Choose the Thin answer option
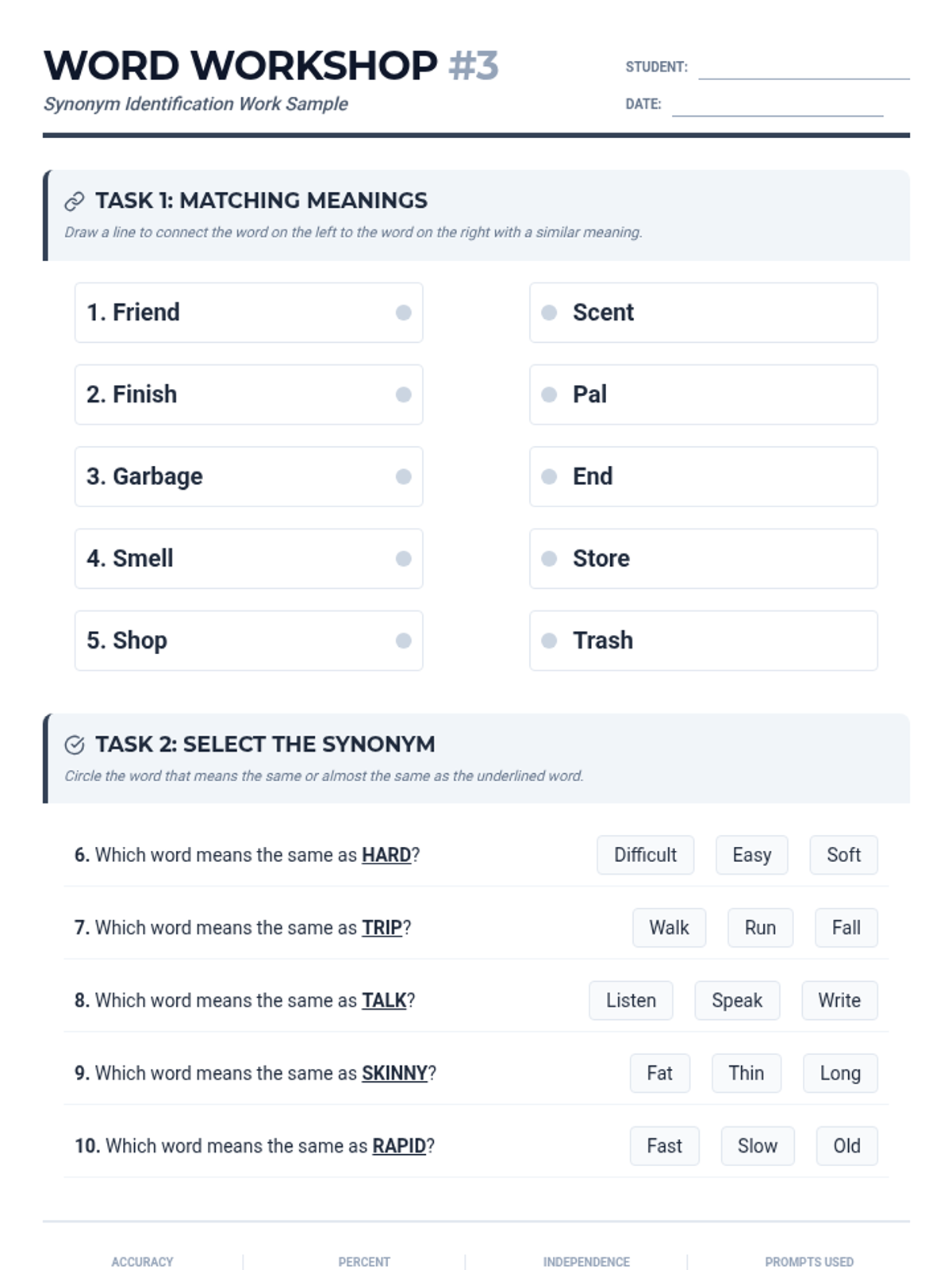952x1270 pixels. tap(746, 1073)
